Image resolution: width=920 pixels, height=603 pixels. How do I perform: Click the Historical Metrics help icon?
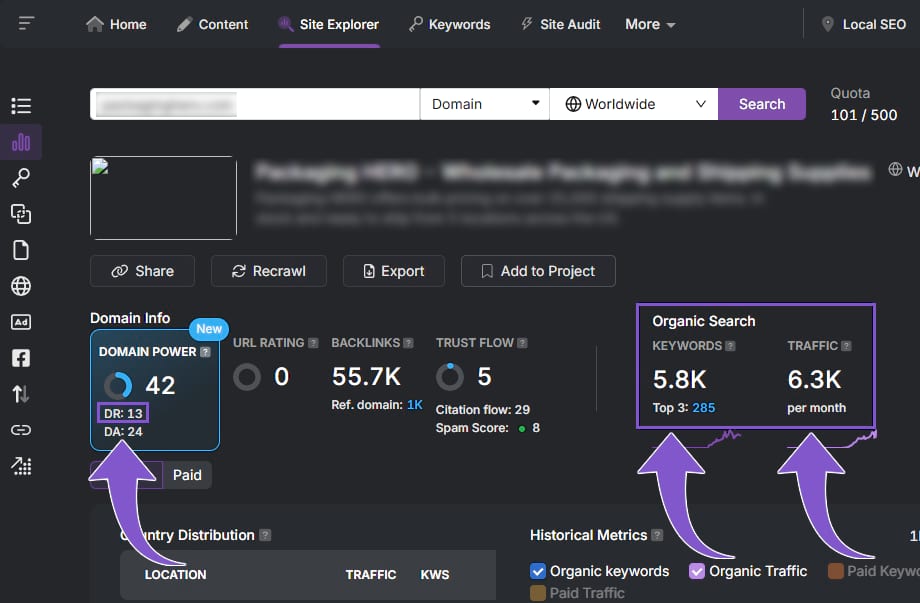tap(657, 535)
